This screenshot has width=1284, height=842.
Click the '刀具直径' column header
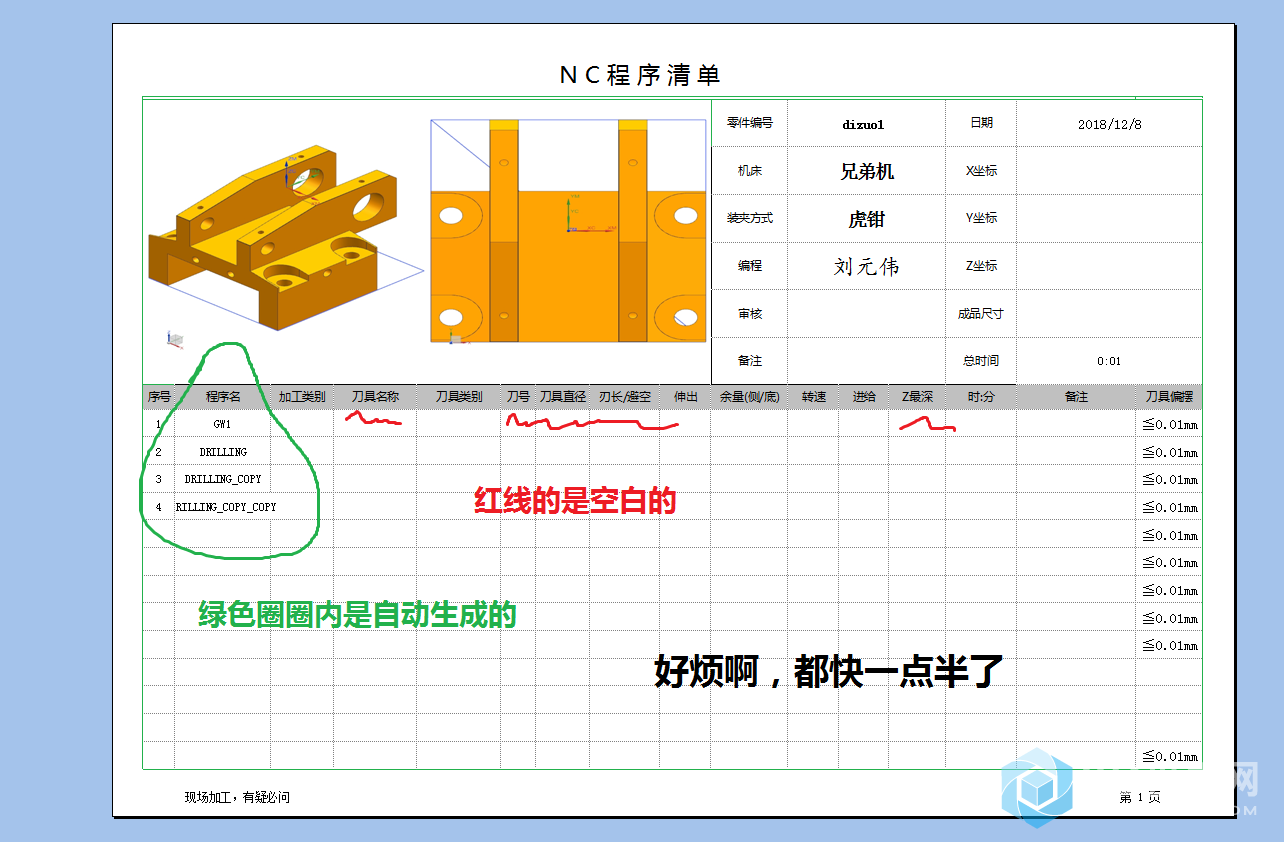click(x=563, y=397)
